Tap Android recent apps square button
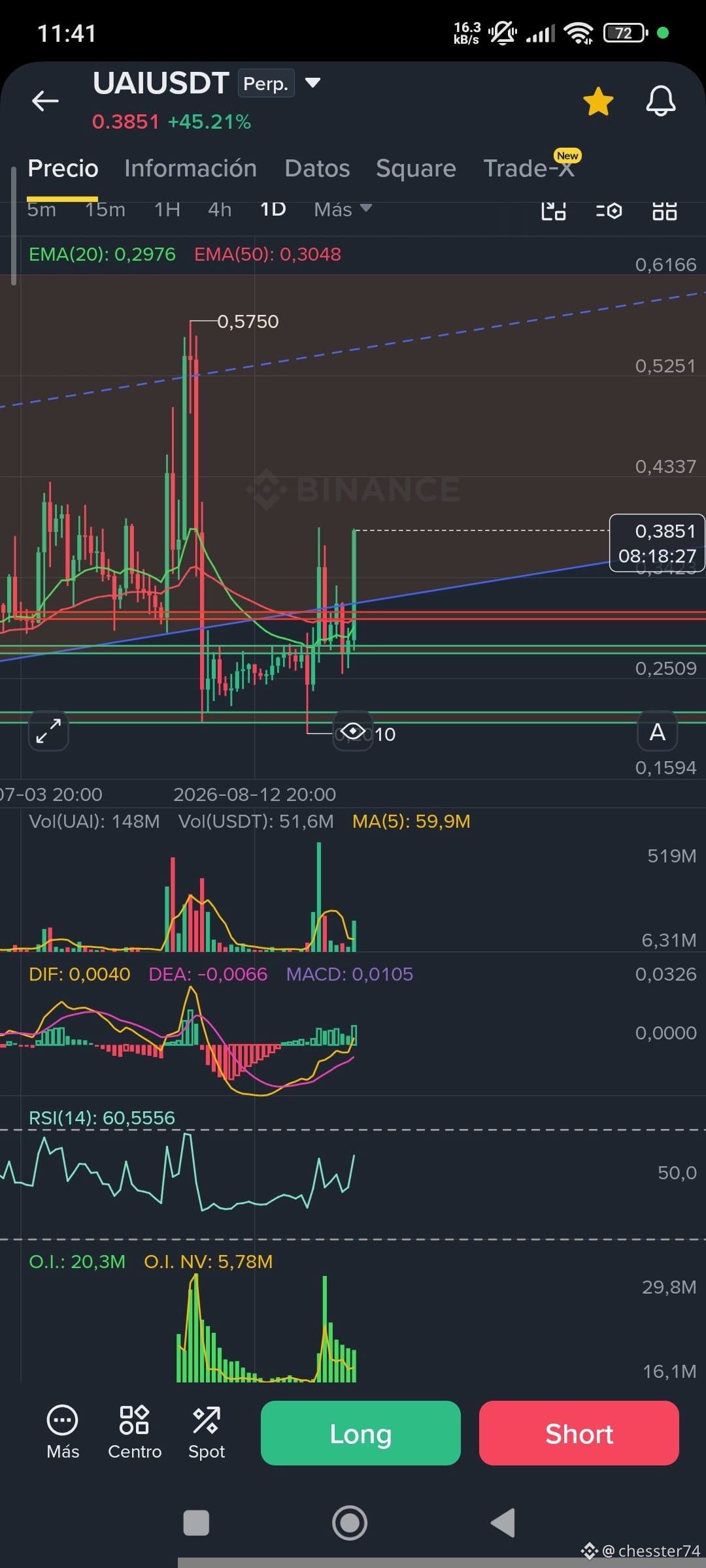The height and width of the screenshot is (1568, 706). (196, 1523)
